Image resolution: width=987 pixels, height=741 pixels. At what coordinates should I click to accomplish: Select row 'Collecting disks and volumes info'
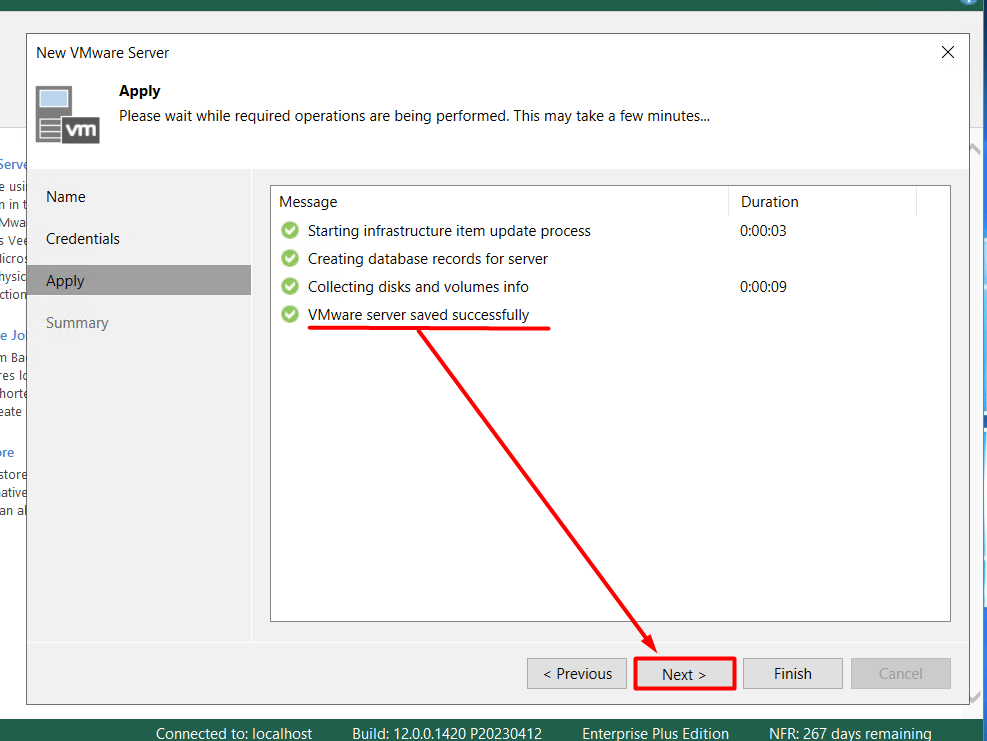610,286
